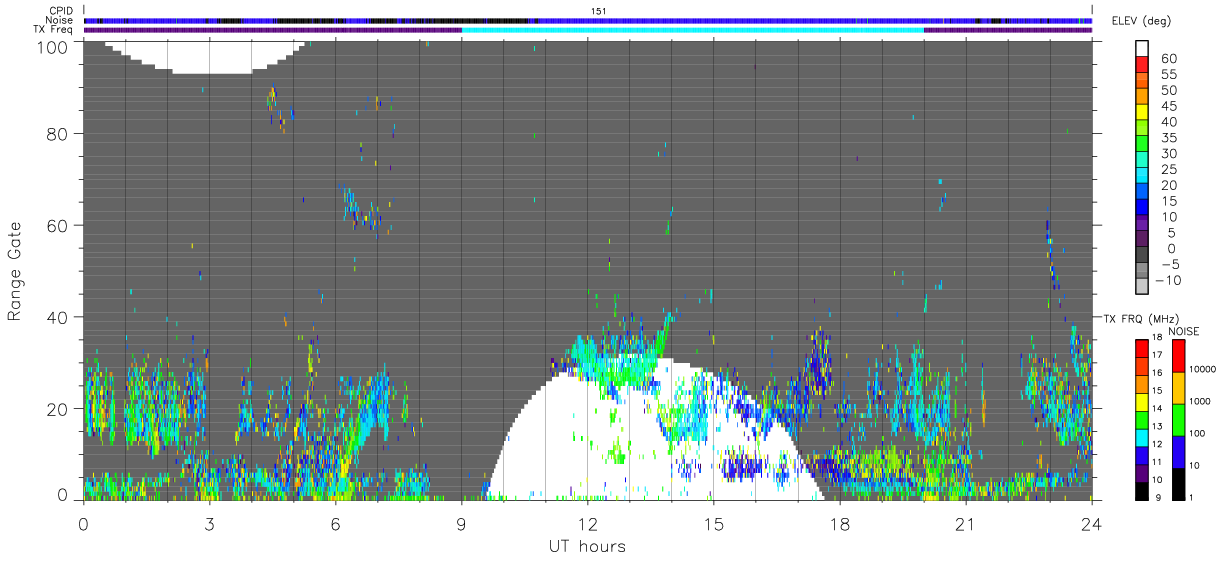Click NOISE legend value '100'
Screen dimensions: 1228x567
pyautogui.click(x=1199, y=434)
